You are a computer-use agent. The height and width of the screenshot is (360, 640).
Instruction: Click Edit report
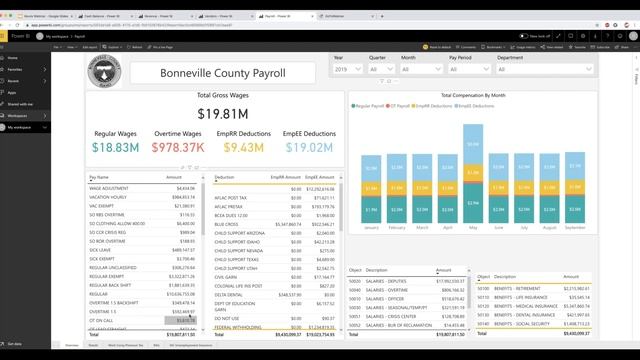click(90, 47)
